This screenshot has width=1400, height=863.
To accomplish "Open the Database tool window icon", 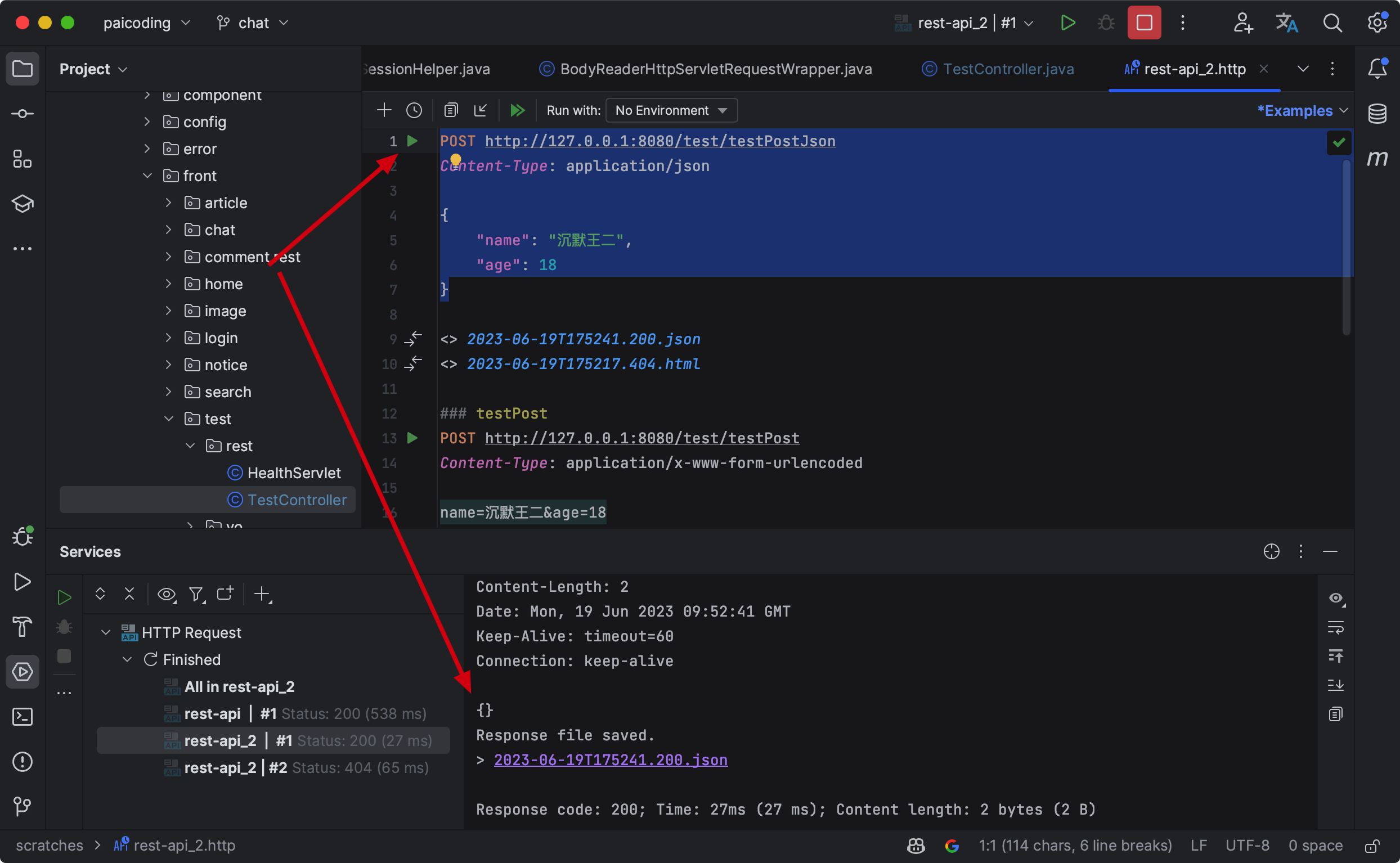I will (1377, 114).
